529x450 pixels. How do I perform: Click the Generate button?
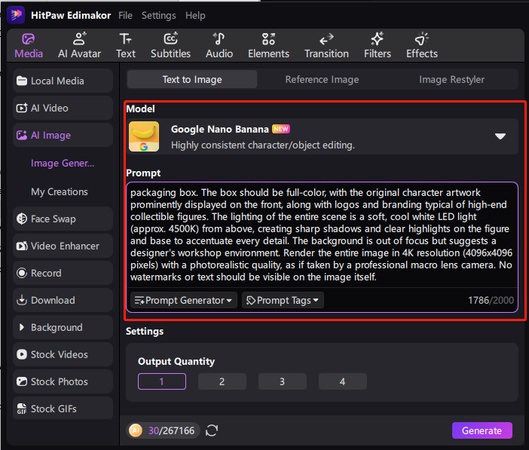tap(482, 430)
